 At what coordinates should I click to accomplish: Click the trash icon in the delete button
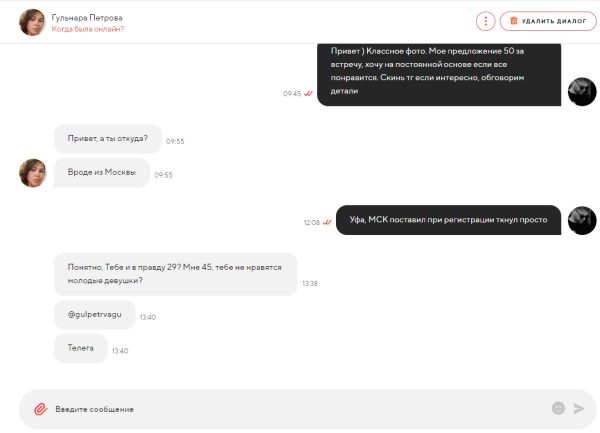(514, 21)
